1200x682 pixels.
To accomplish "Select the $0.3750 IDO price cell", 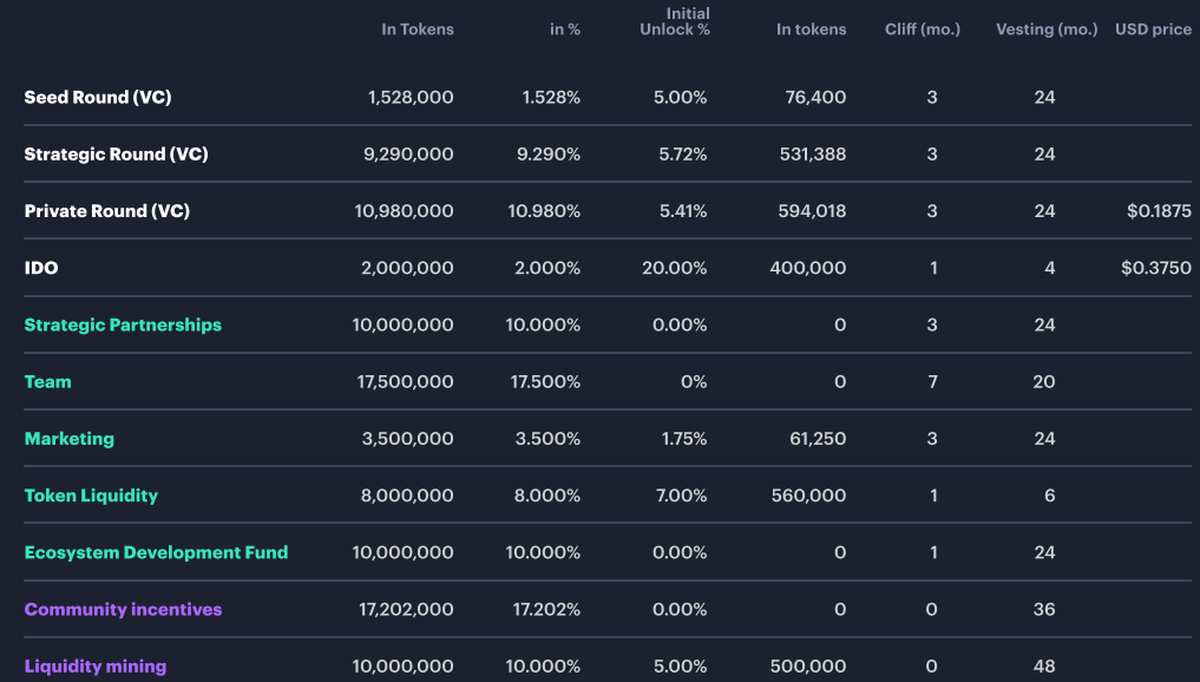I will click(x=1158, y=268).
